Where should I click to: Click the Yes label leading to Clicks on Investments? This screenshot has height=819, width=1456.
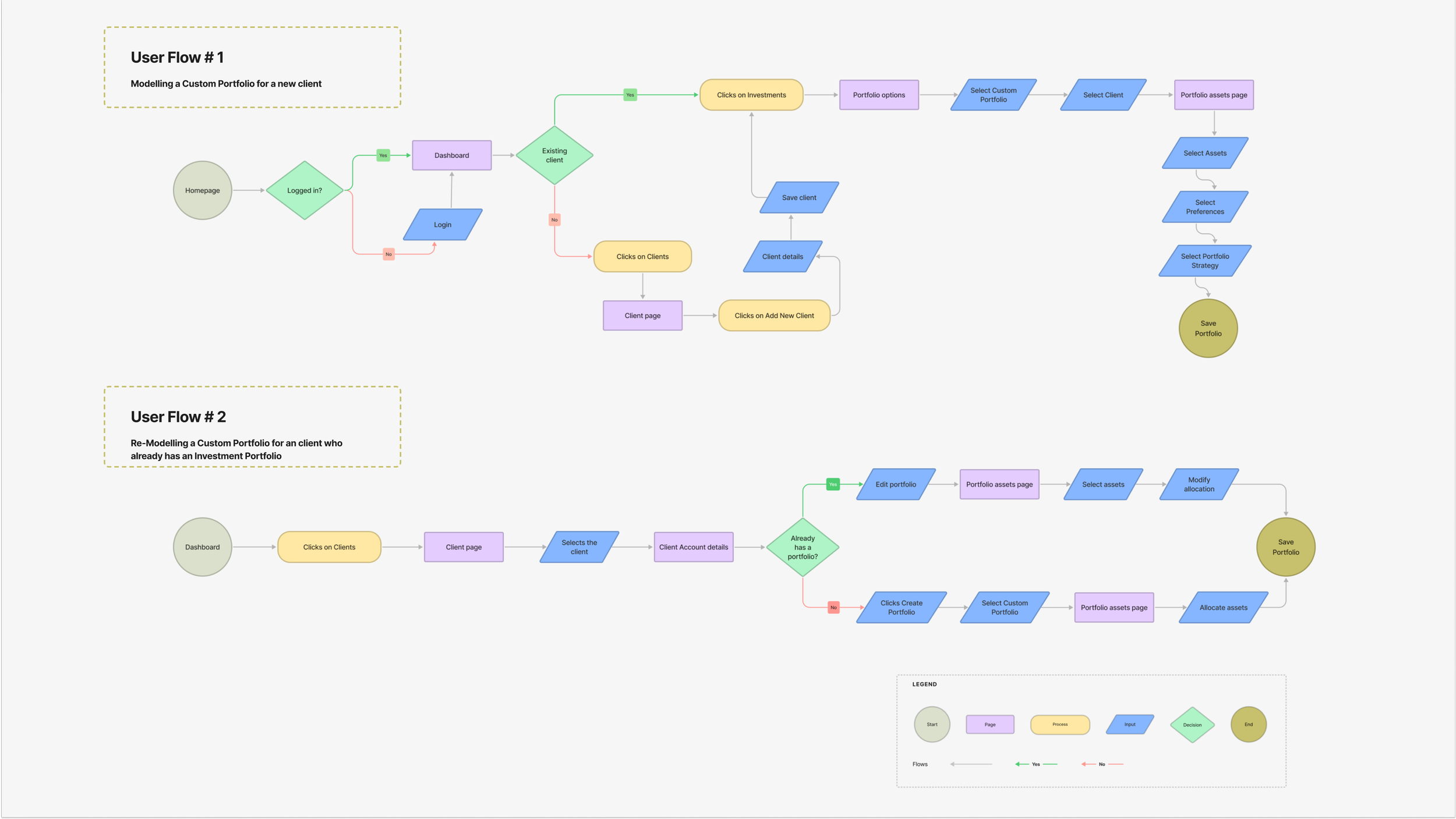tap(630, 95)
